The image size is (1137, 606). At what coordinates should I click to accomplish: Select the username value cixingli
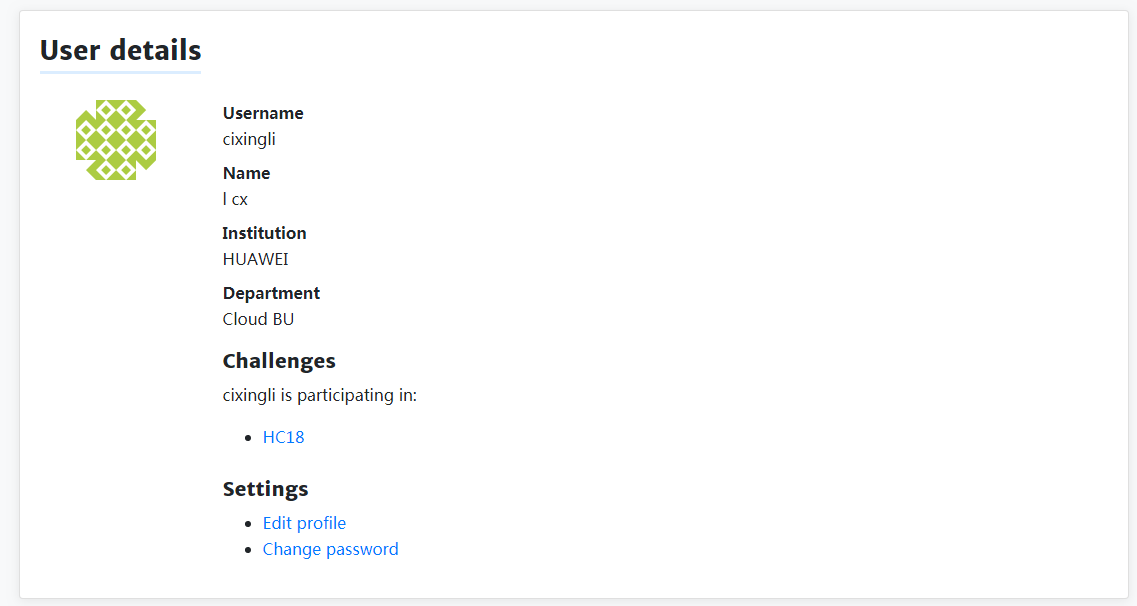tap(249, 139)
